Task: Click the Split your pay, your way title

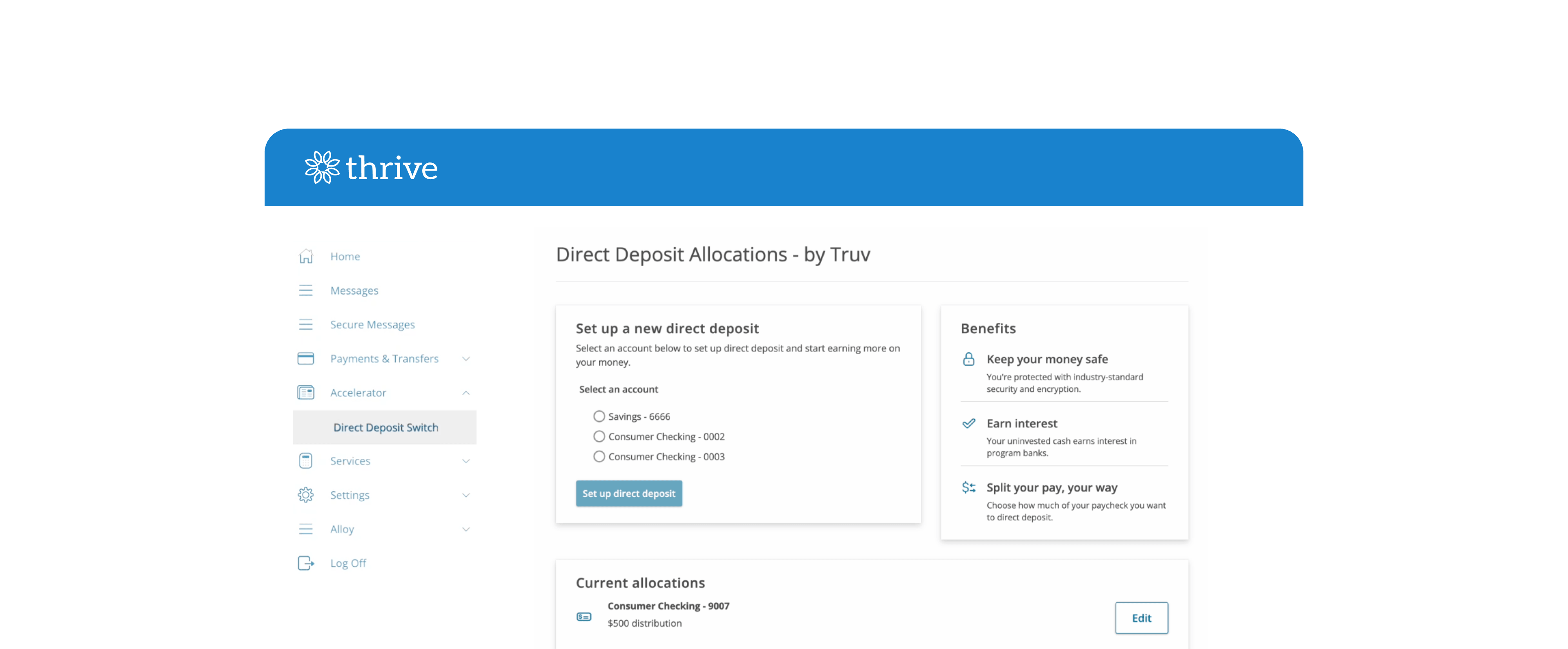Action: (1052, 487)
